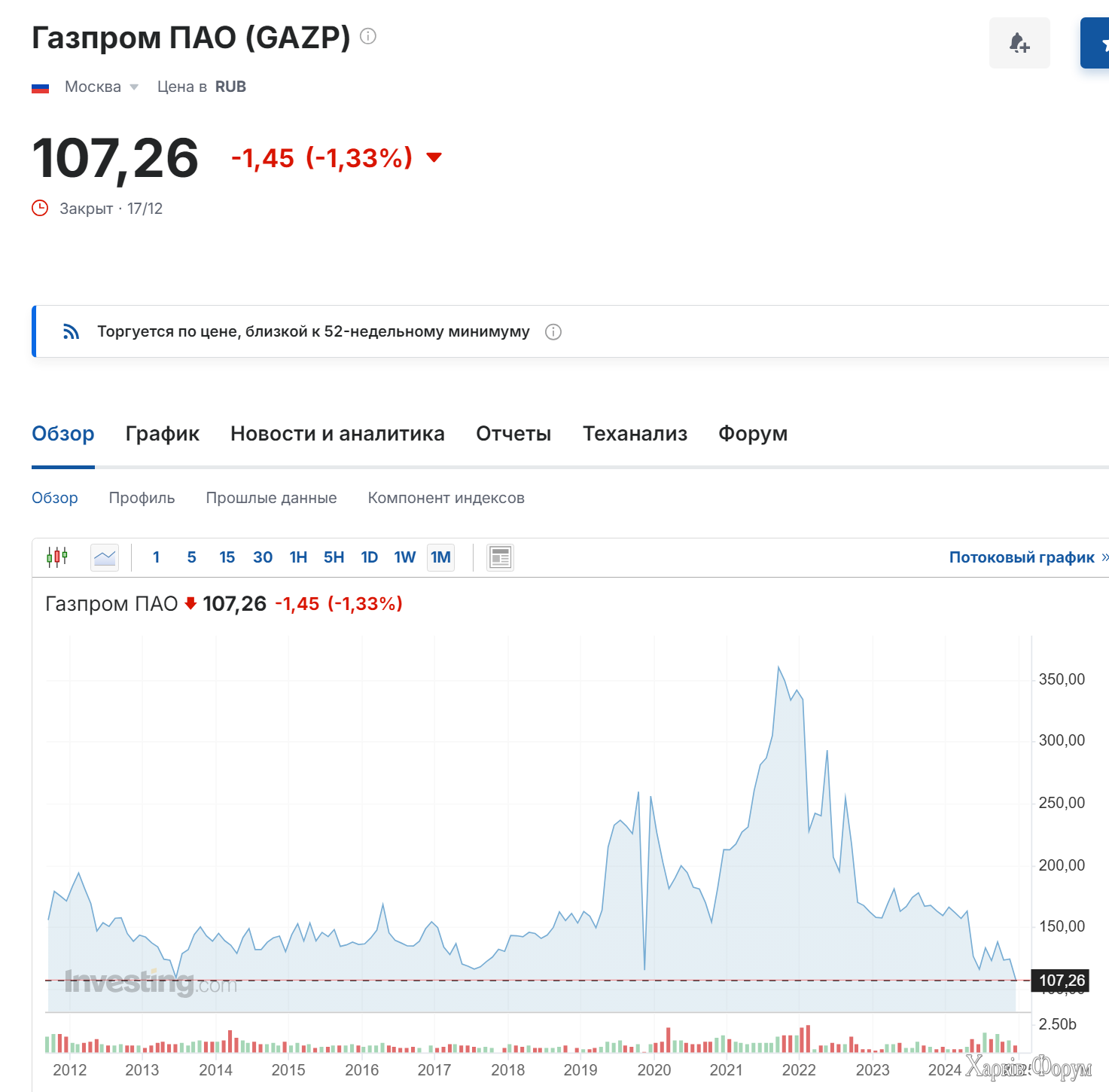The image size is (1109, 1092).
Task: Open info icon beside 52-недельному минимуму notice
Action: click(553, 332)
